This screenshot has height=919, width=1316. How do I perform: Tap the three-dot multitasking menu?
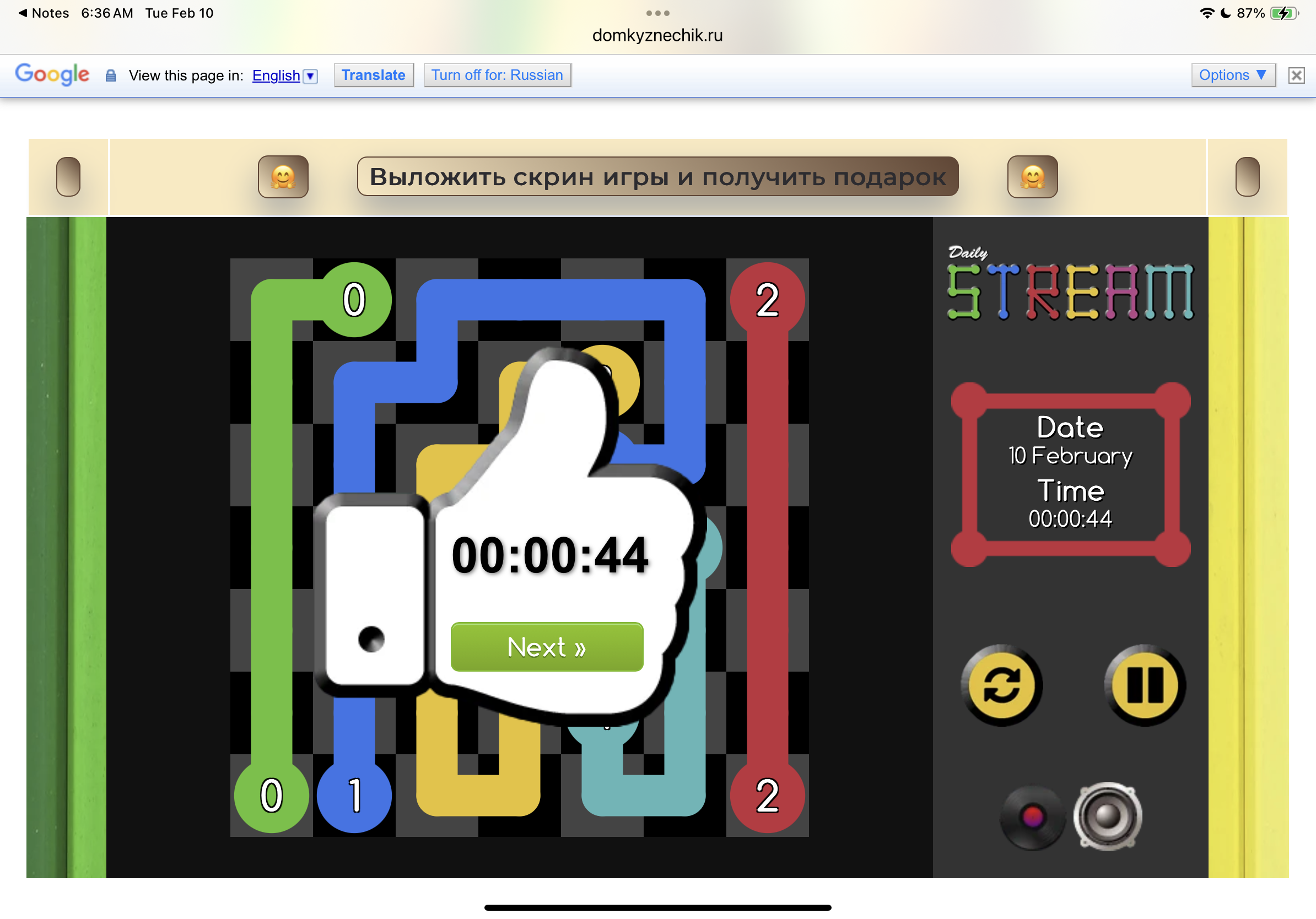point(657,13)
